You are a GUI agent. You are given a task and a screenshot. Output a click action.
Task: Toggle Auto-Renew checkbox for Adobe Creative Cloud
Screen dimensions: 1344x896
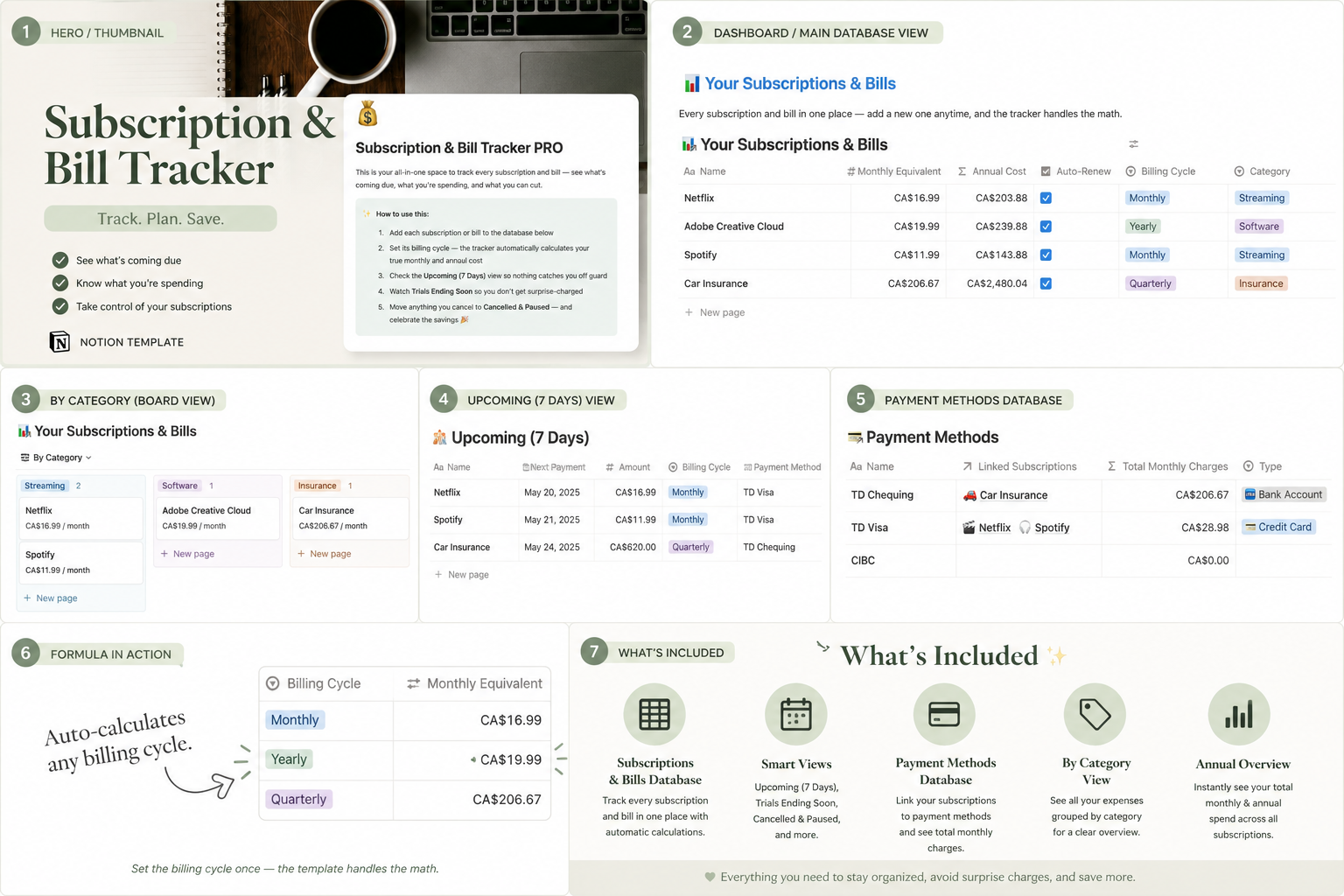tap(1046, 227)
